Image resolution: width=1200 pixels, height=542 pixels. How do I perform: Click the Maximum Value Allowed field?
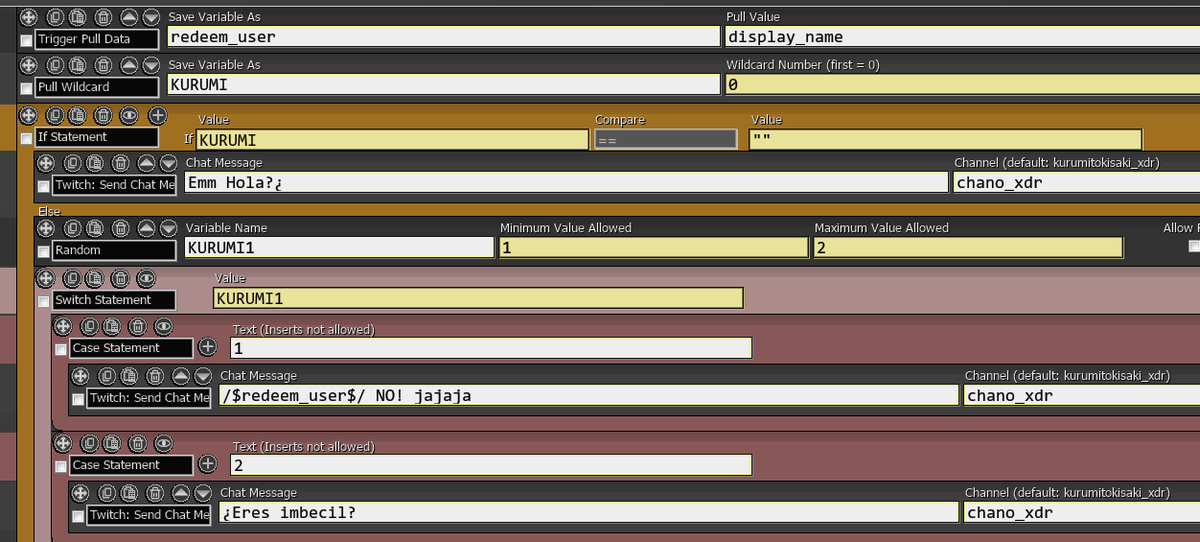click(968, 247)
